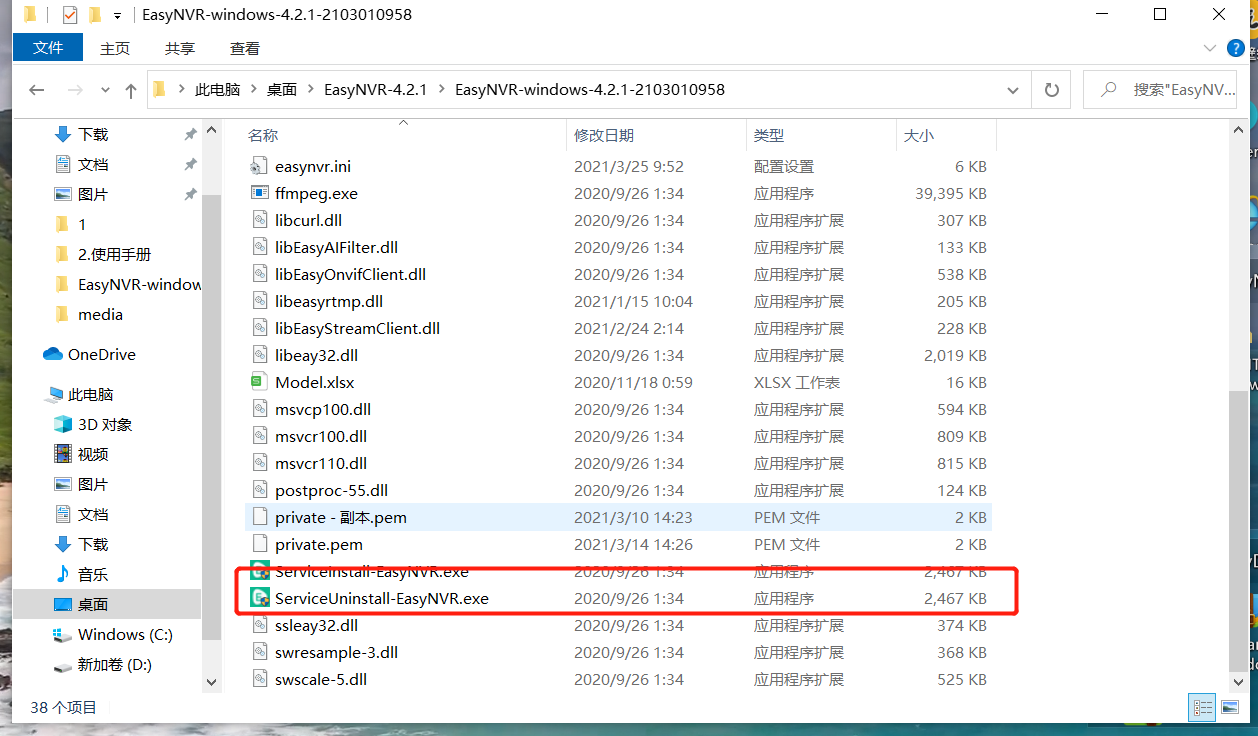1258x736 pixels.
Task: Select 视频 under 此电脑
Action: coord(93,454)
